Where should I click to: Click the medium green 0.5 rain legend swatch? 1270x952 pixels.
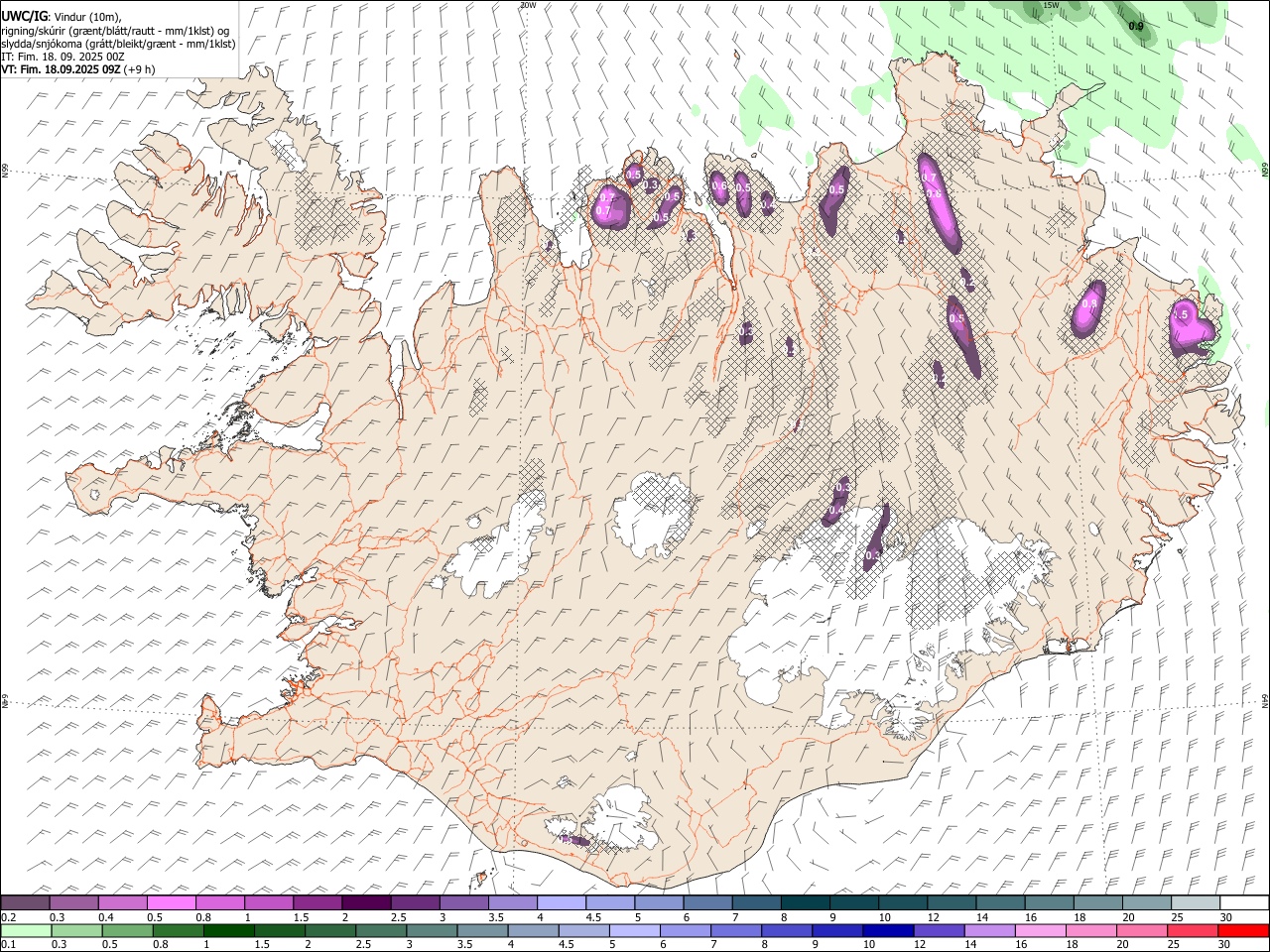[127, 931]
